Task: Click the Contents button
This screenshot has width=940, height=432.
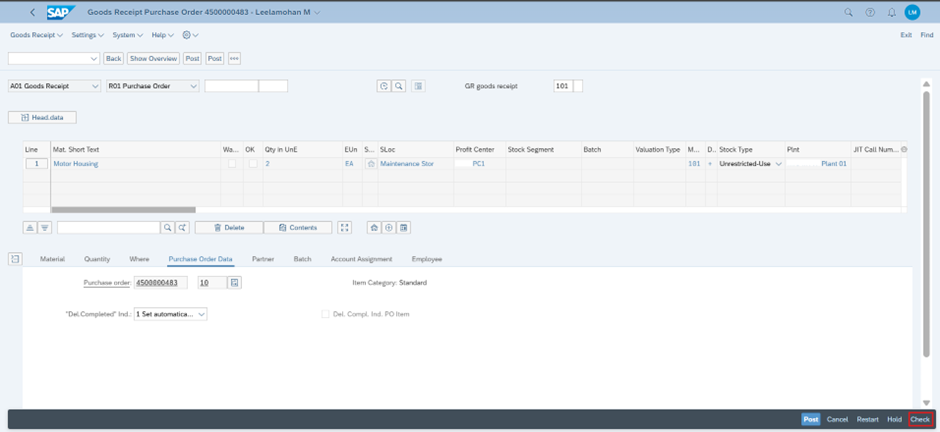Action: pyautogui.click(x=298, y=228)
